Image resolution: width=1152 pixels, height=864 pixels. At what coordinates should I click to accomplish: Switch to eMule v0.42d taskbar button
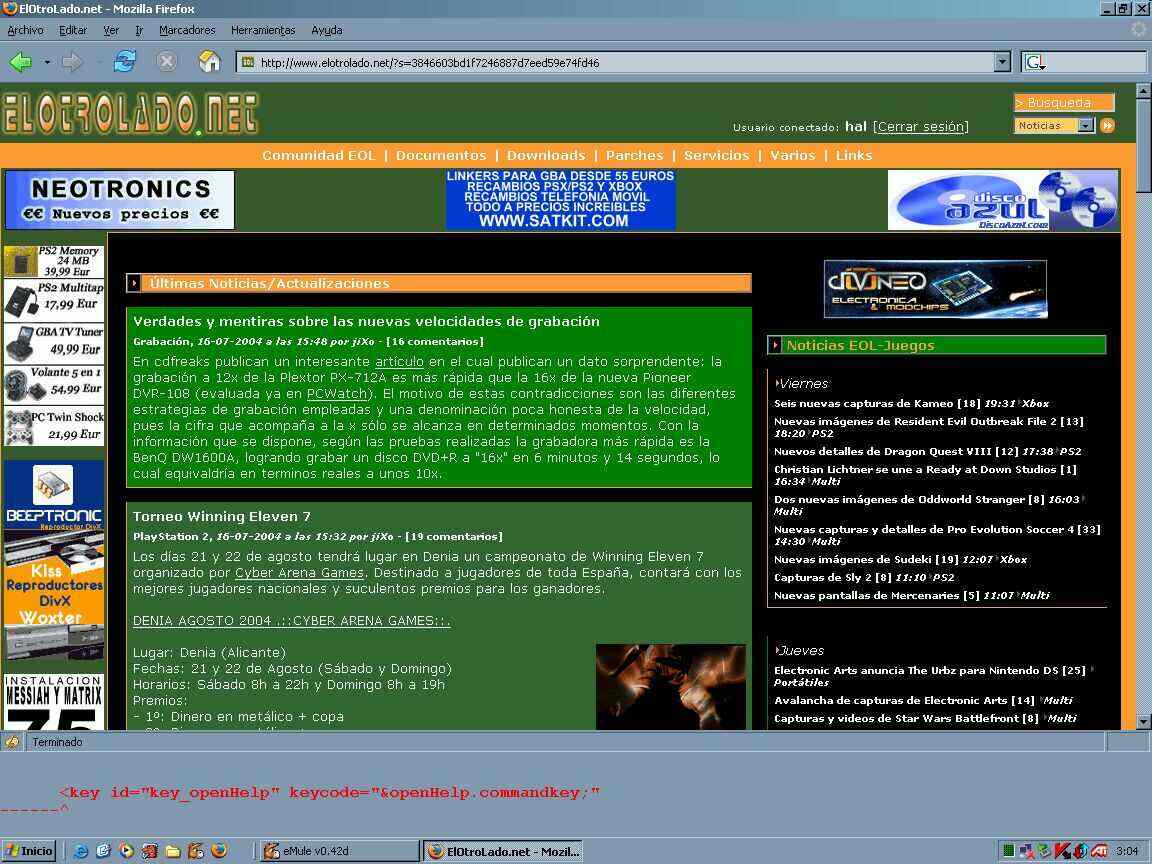click(339, 852)
